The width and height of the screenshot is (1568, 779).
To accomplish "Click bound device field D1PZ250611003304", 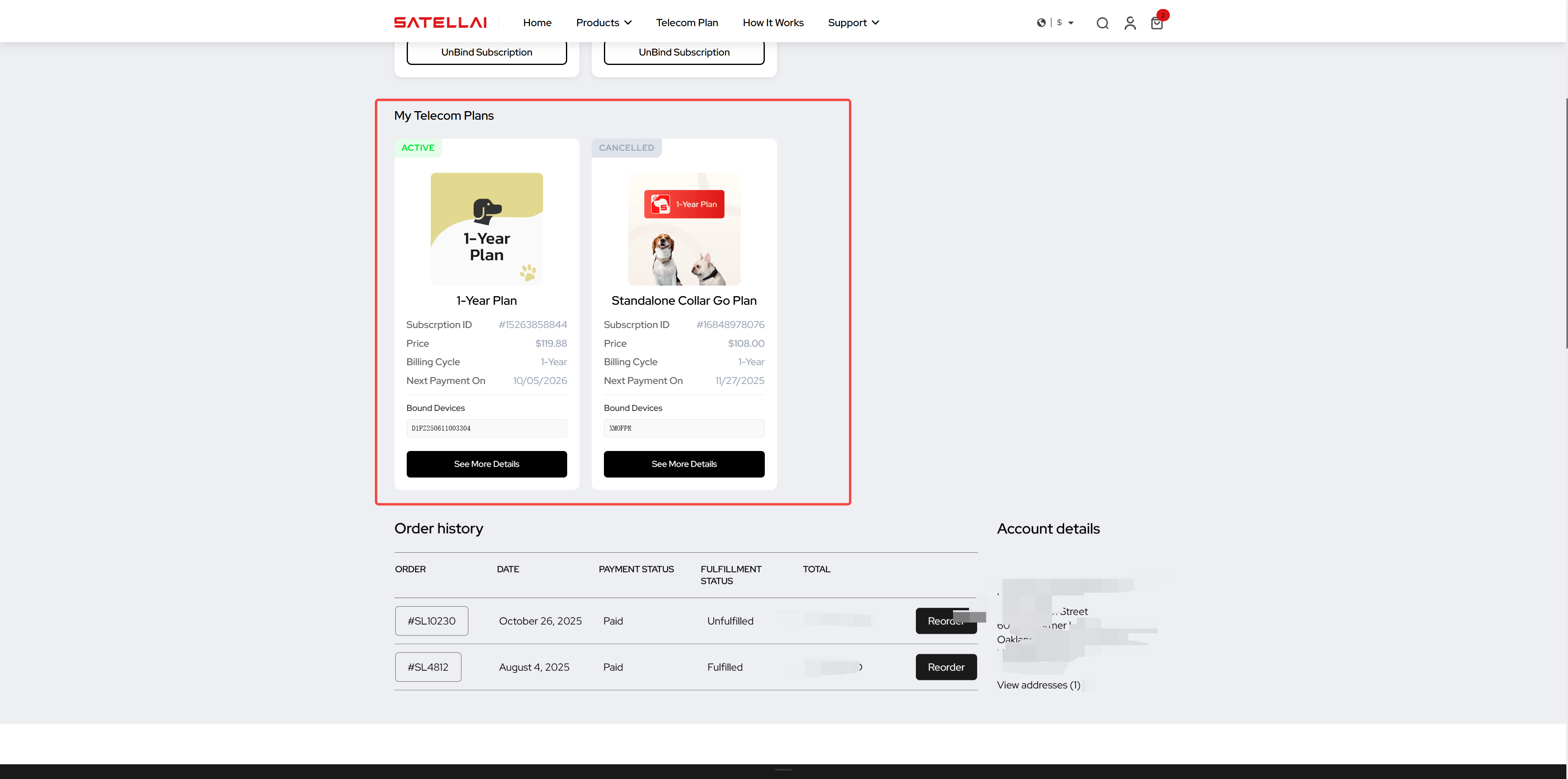I will 486,428.
